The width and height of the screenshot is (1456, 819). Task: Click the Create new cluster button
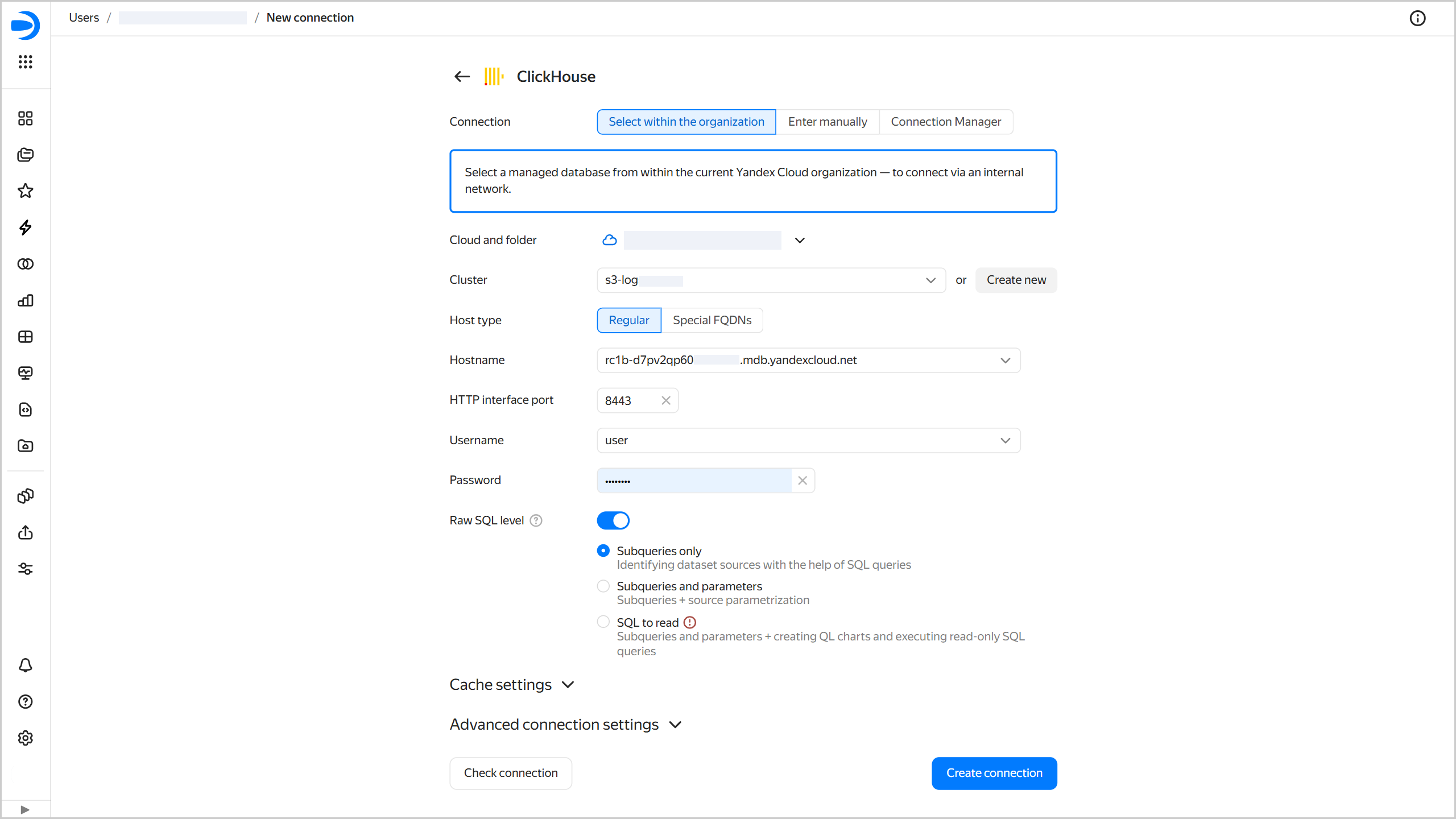(1016, 280)
